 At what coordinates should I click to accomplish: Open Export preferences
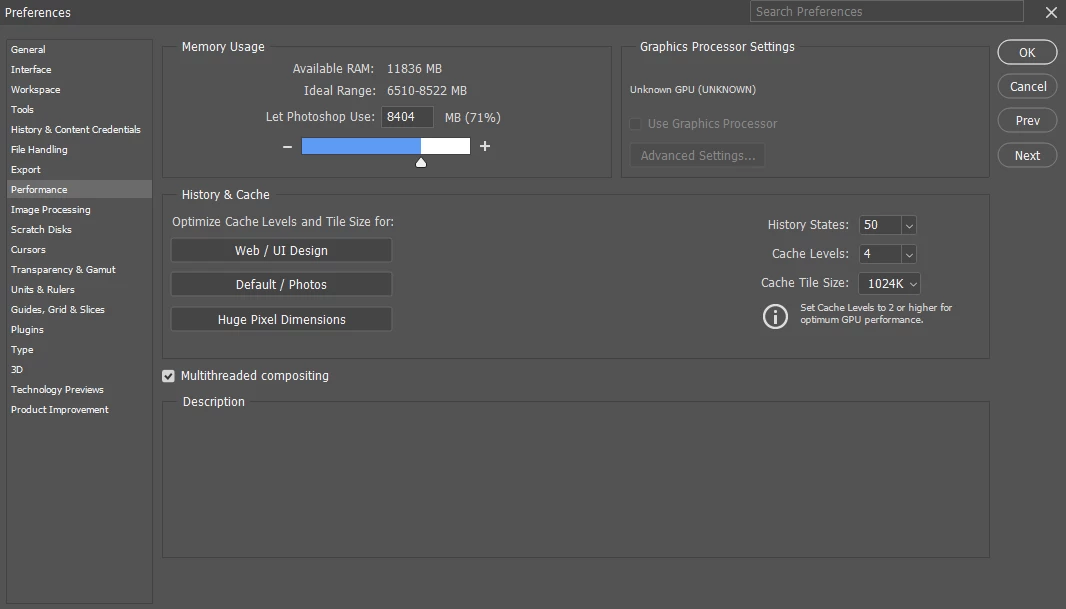(x=79, y=169)
